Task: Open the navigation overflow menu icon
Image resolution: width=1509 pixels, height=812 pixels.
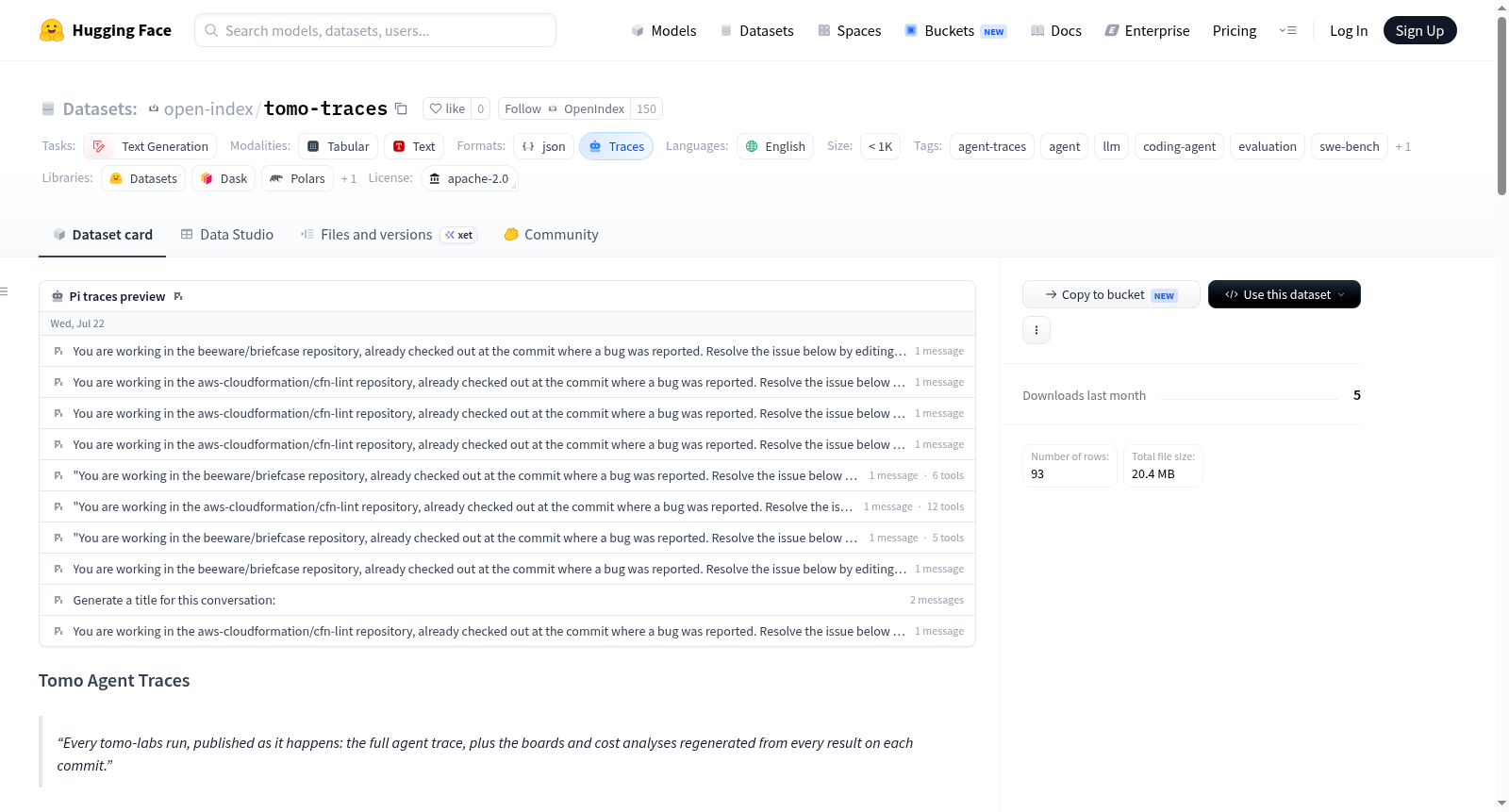Action: click(x=1287, y=30)
